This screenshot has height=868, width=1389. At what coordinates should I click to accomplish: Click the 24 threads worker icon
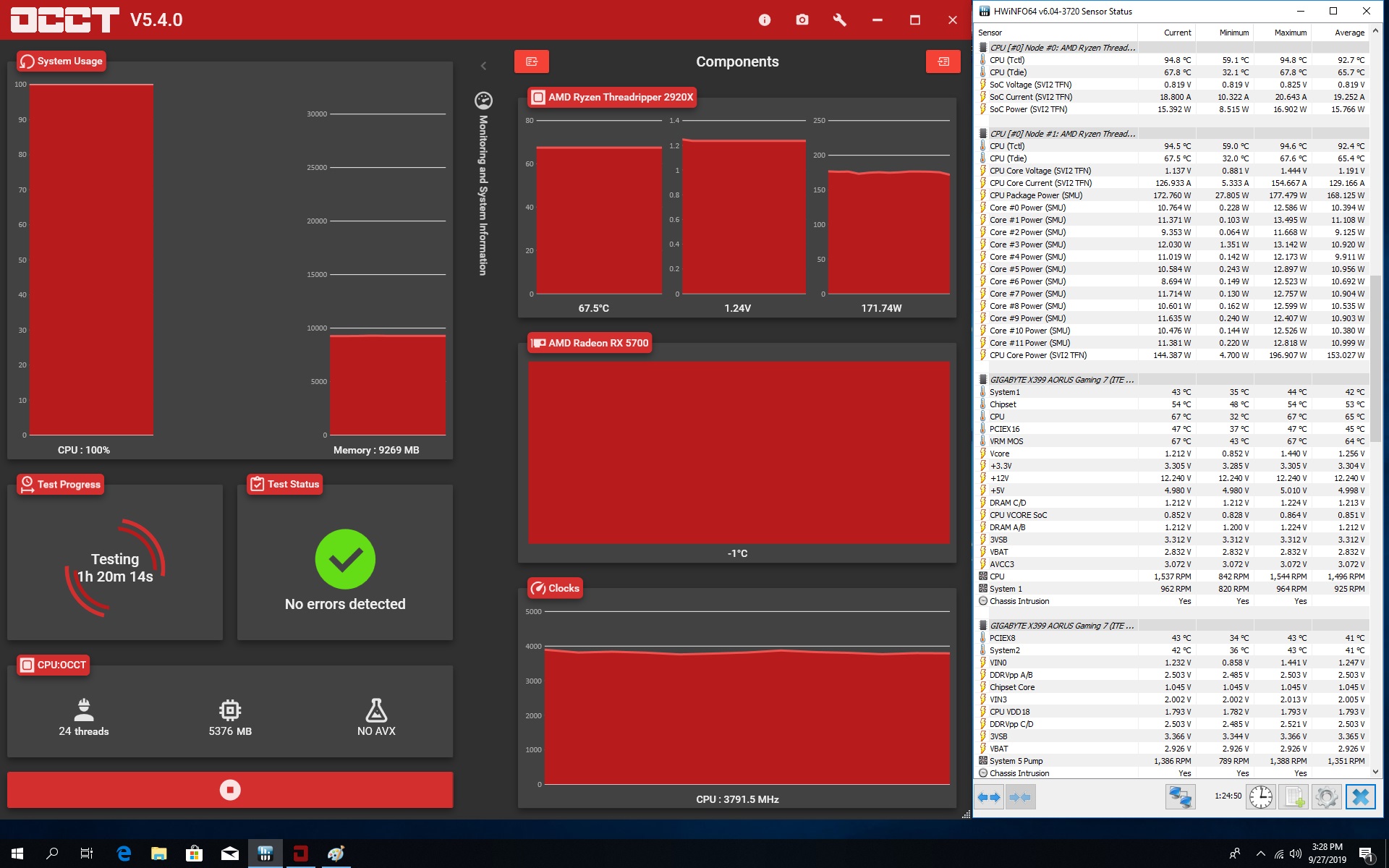click(84, 710)
